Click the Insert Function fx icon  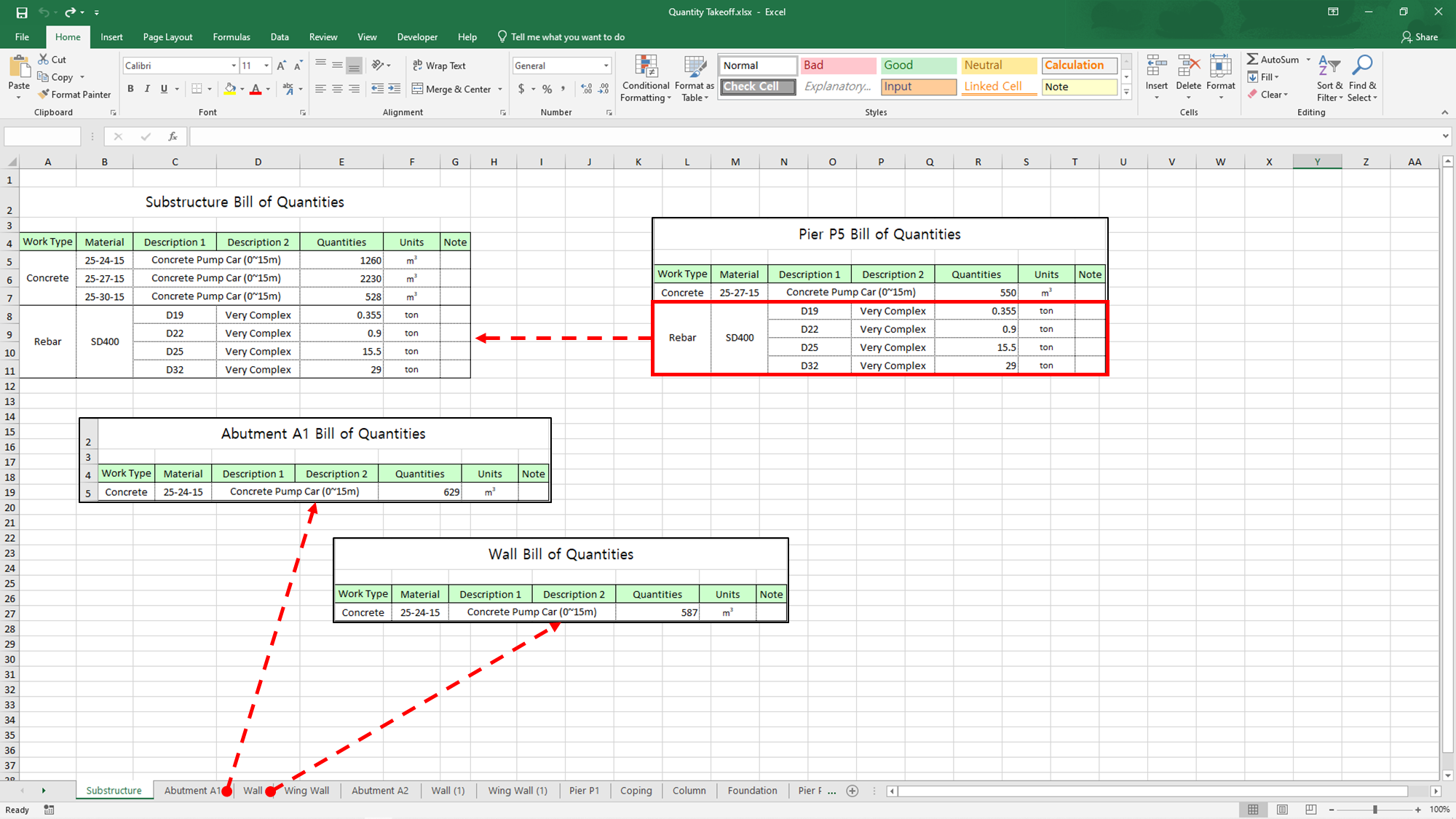click(173, 136)
